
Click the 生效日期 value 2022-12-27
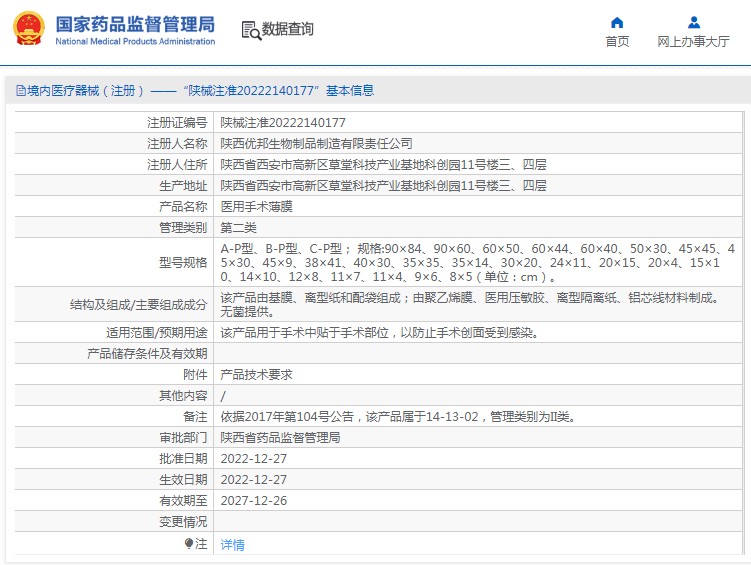pos(253,480)
